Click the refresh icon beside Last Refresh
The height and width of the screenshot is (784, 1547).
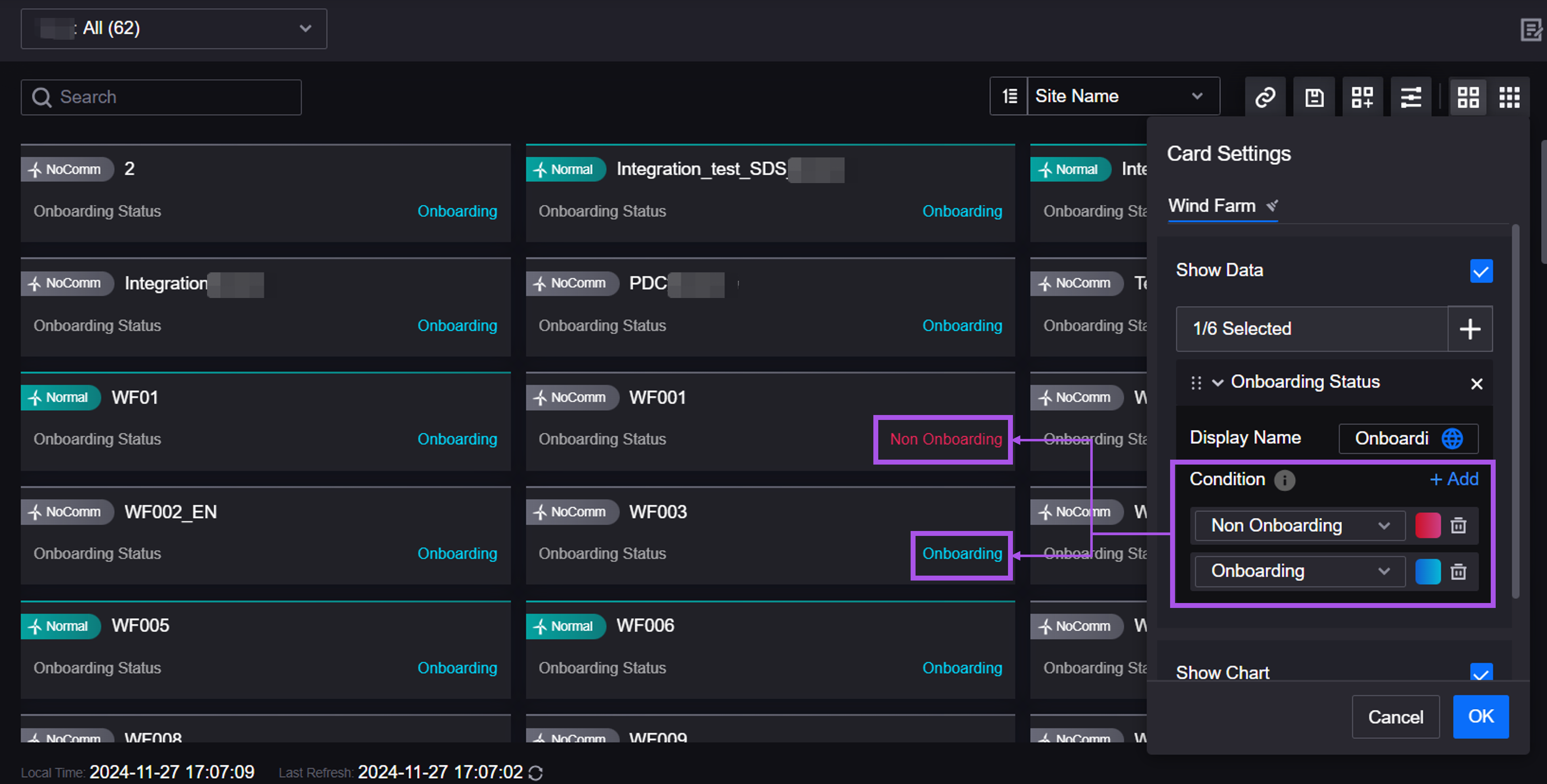click(536, 773)
